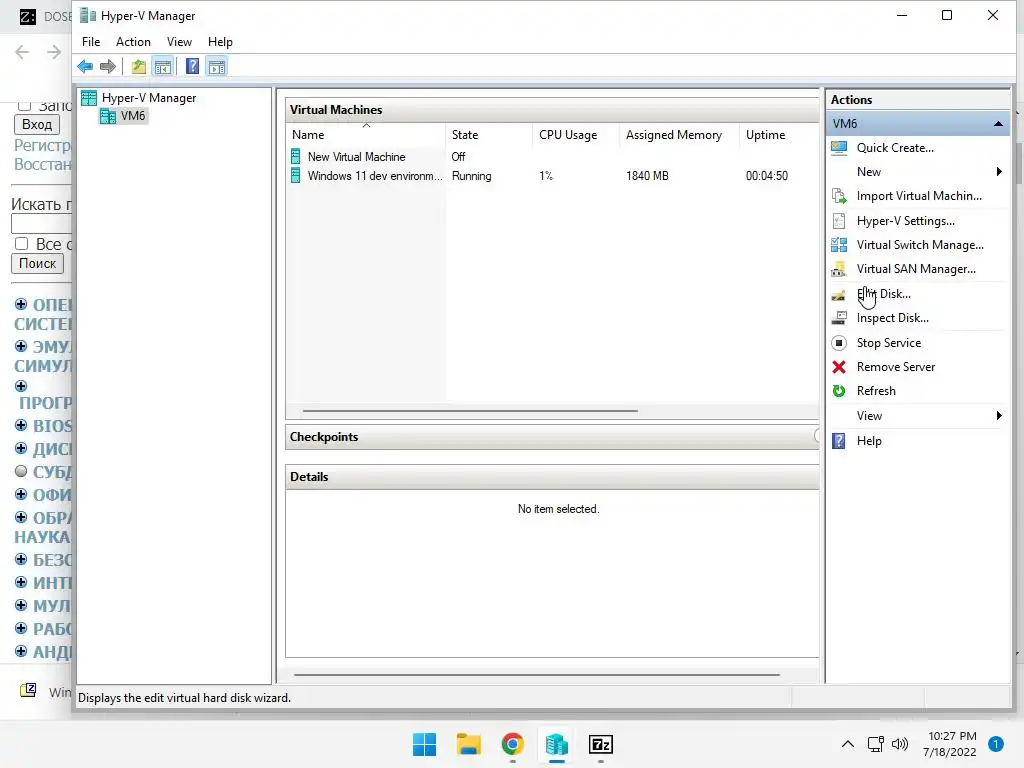
Task: Open the Action menu
Action: [133, 42]
